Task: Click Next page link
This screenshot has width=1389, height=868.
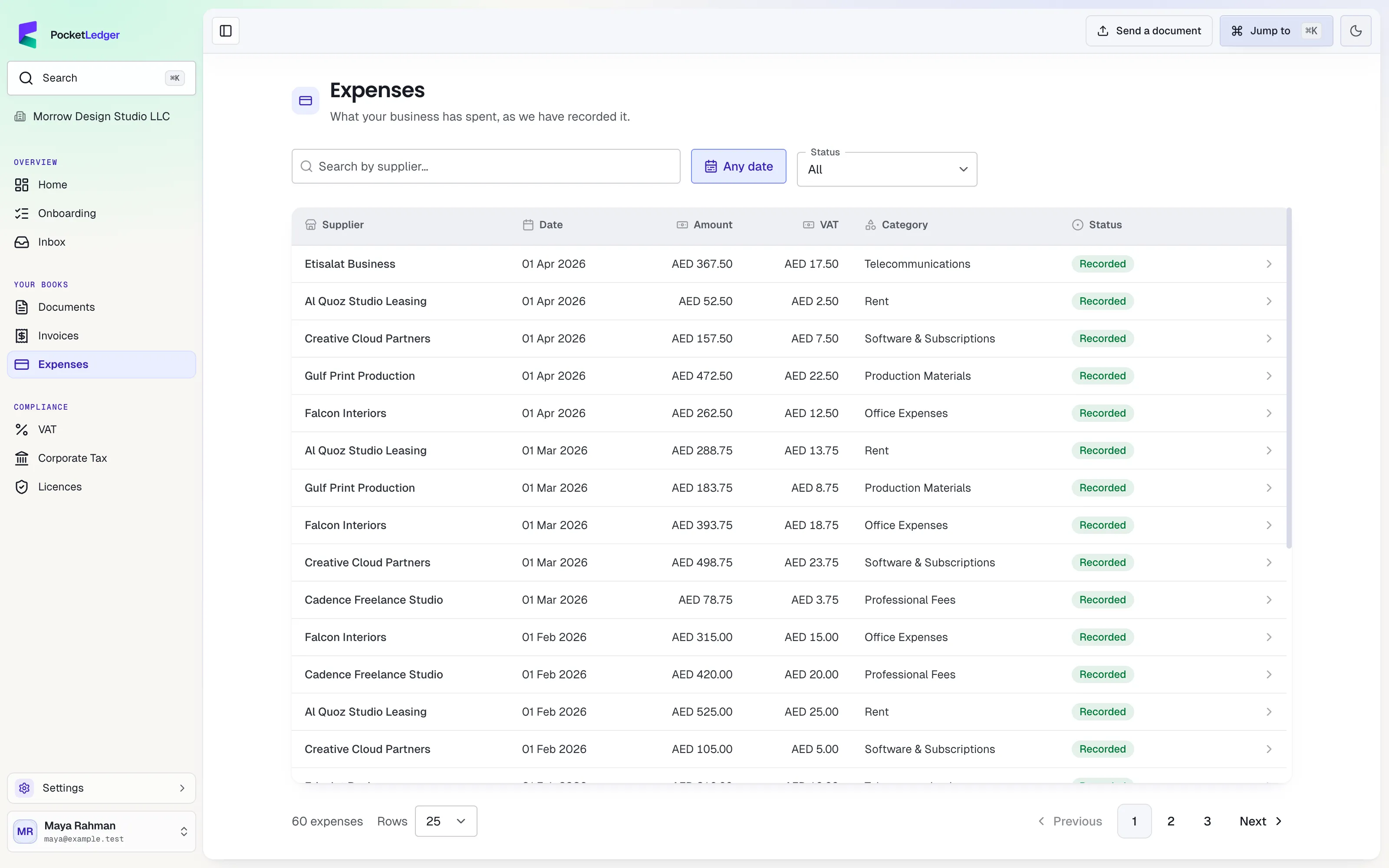Action: (1261, 821)
